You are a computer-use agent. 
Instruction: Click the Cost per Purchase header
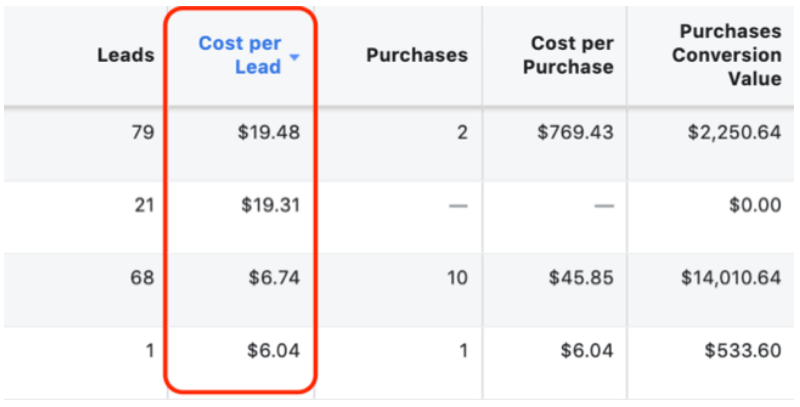pos(572,55)
